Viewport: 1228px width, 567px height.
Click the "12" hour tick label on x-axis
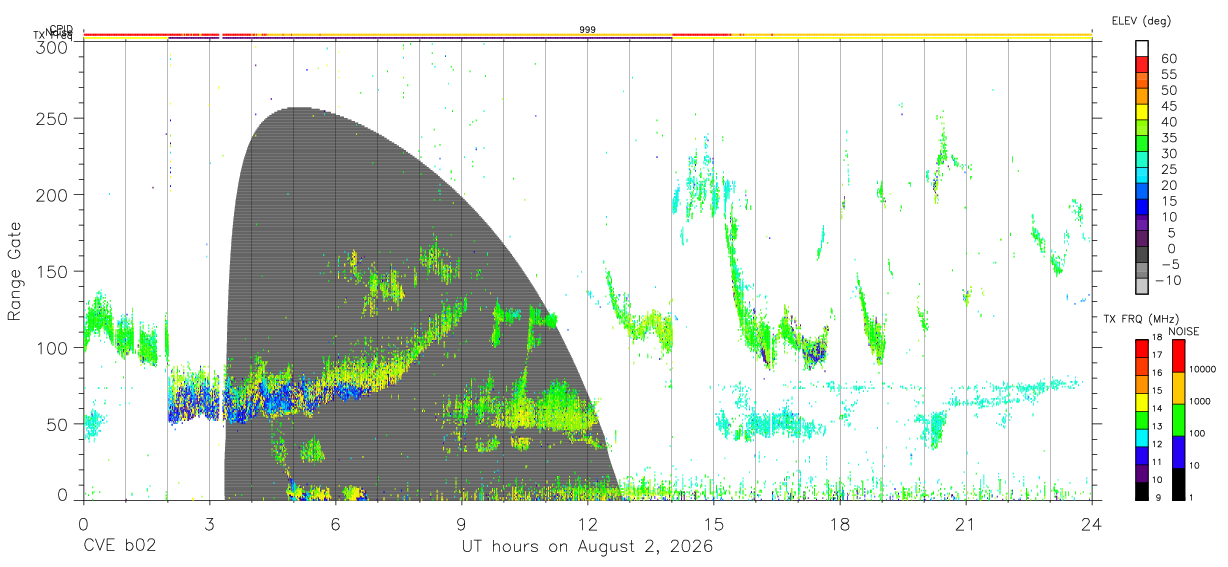tap(587, 524)
